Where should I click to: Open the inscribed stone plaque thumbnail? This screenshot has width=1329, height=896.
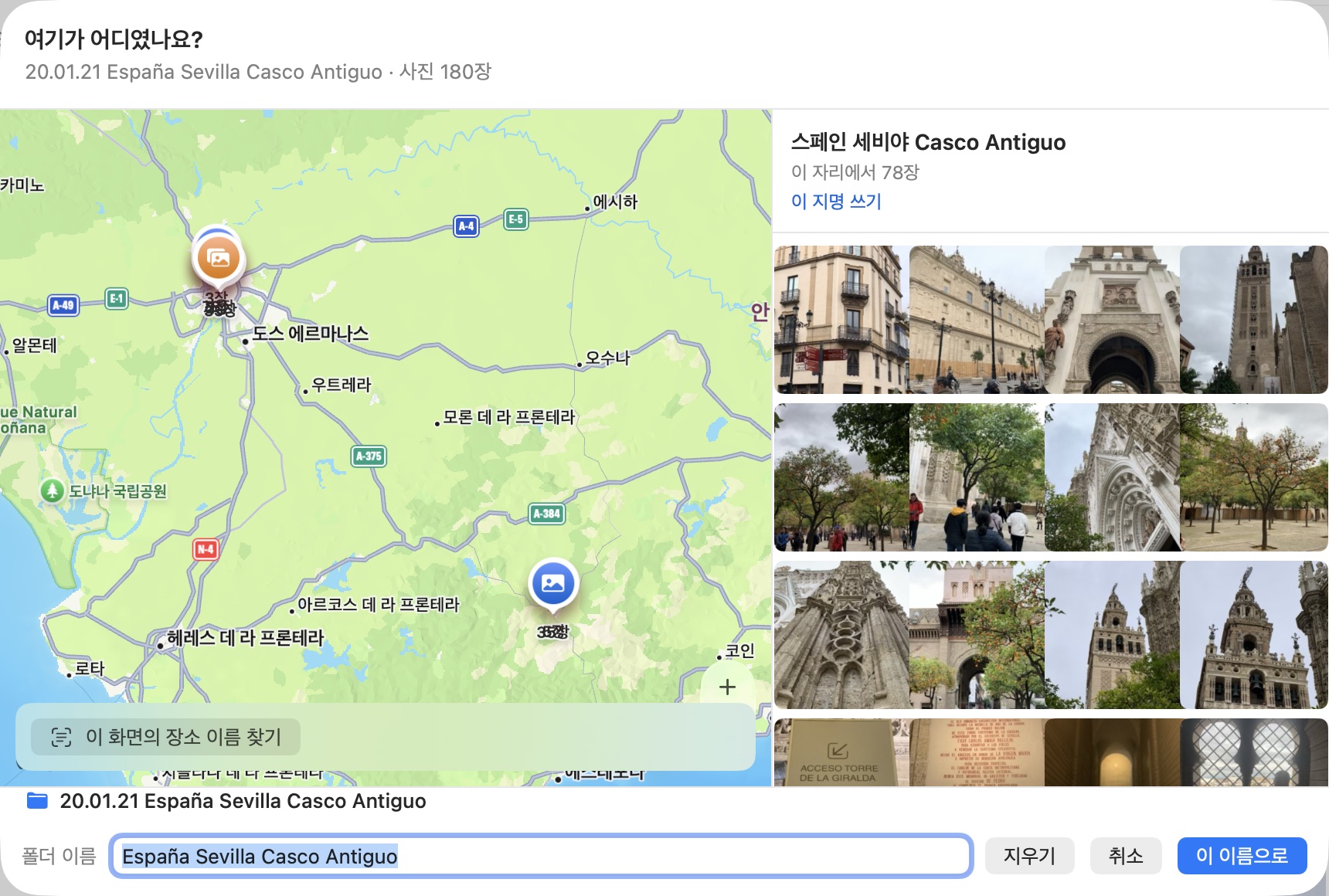(x=977, y=752)
